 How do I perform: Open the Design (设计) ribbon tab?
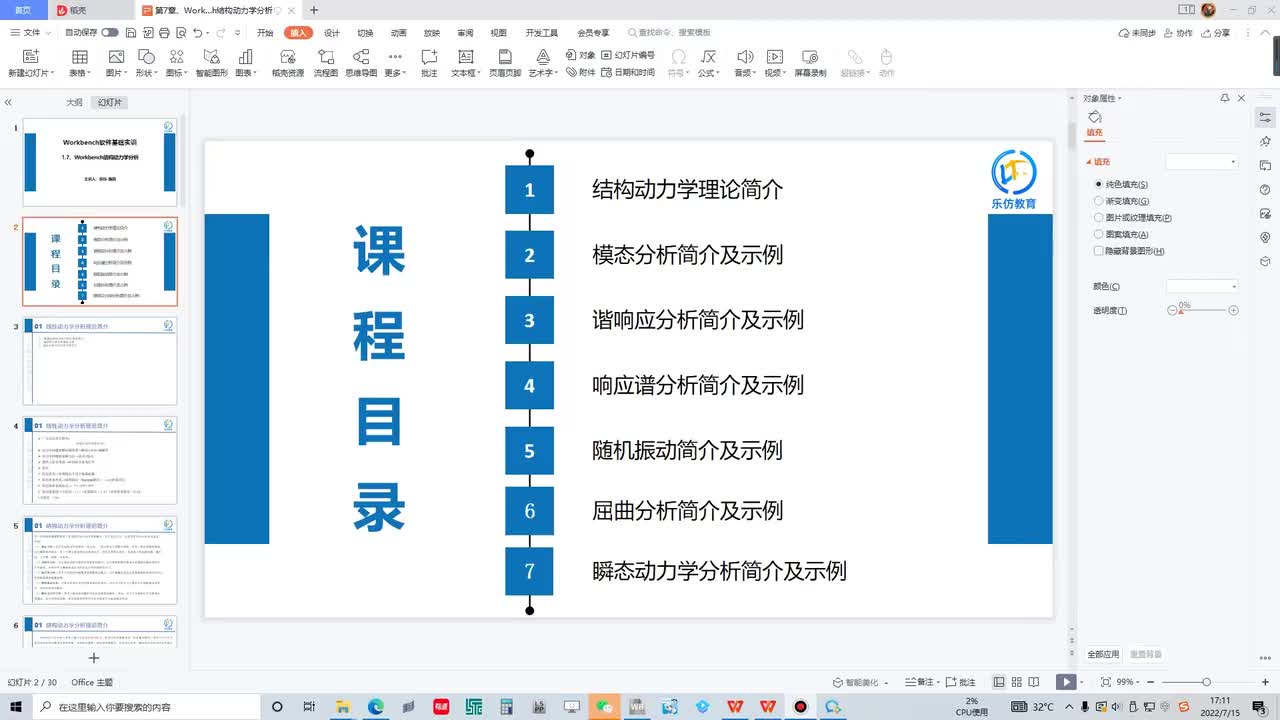tap(332, 33)
